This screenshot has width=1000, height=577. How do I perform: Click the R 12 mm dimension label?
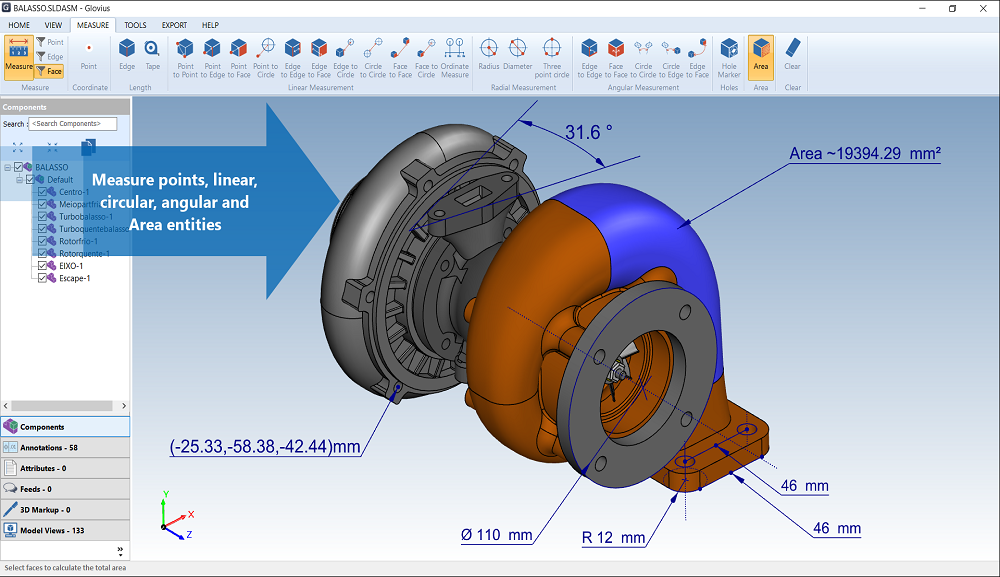click(614, 537)
